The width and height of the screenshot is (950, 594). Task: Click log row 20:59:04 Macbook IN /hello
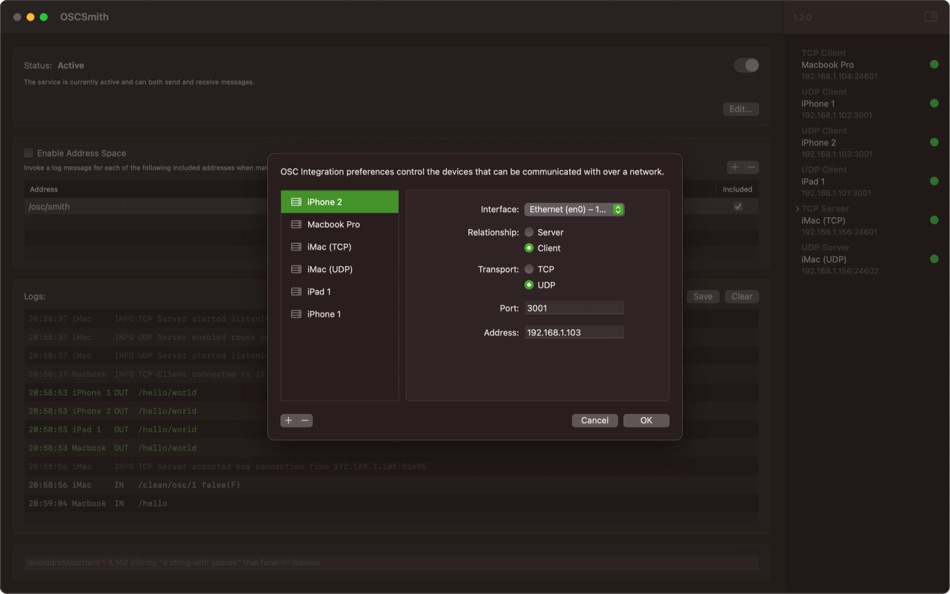391,503
